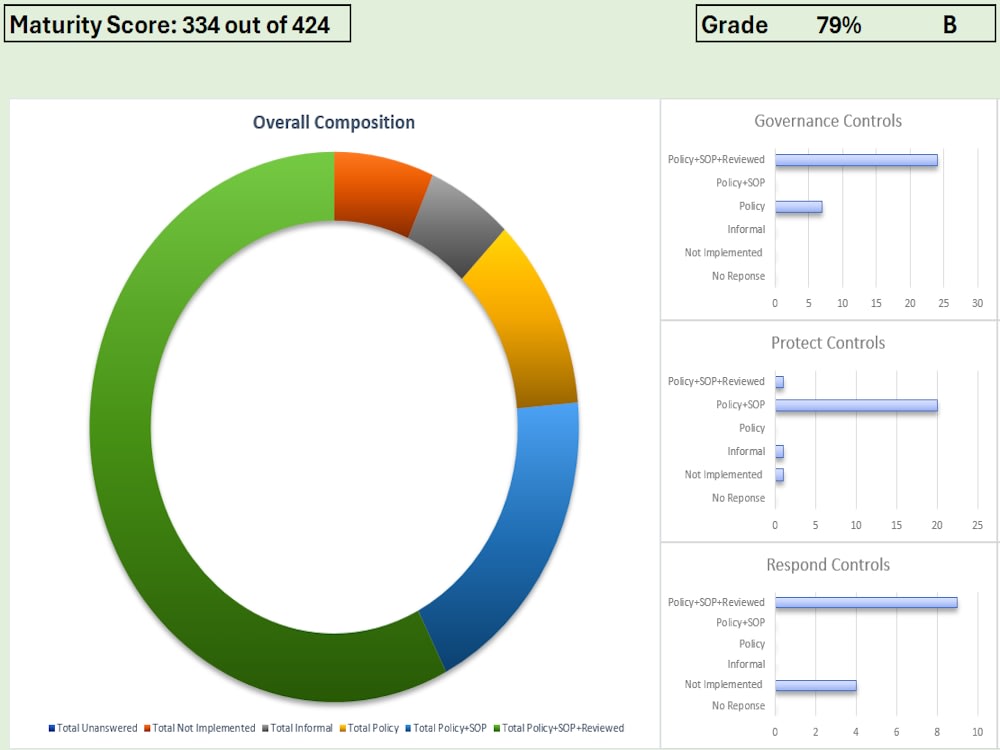
Task: Click the Informal axis label in Governance Controls
Action: [748, 229]
